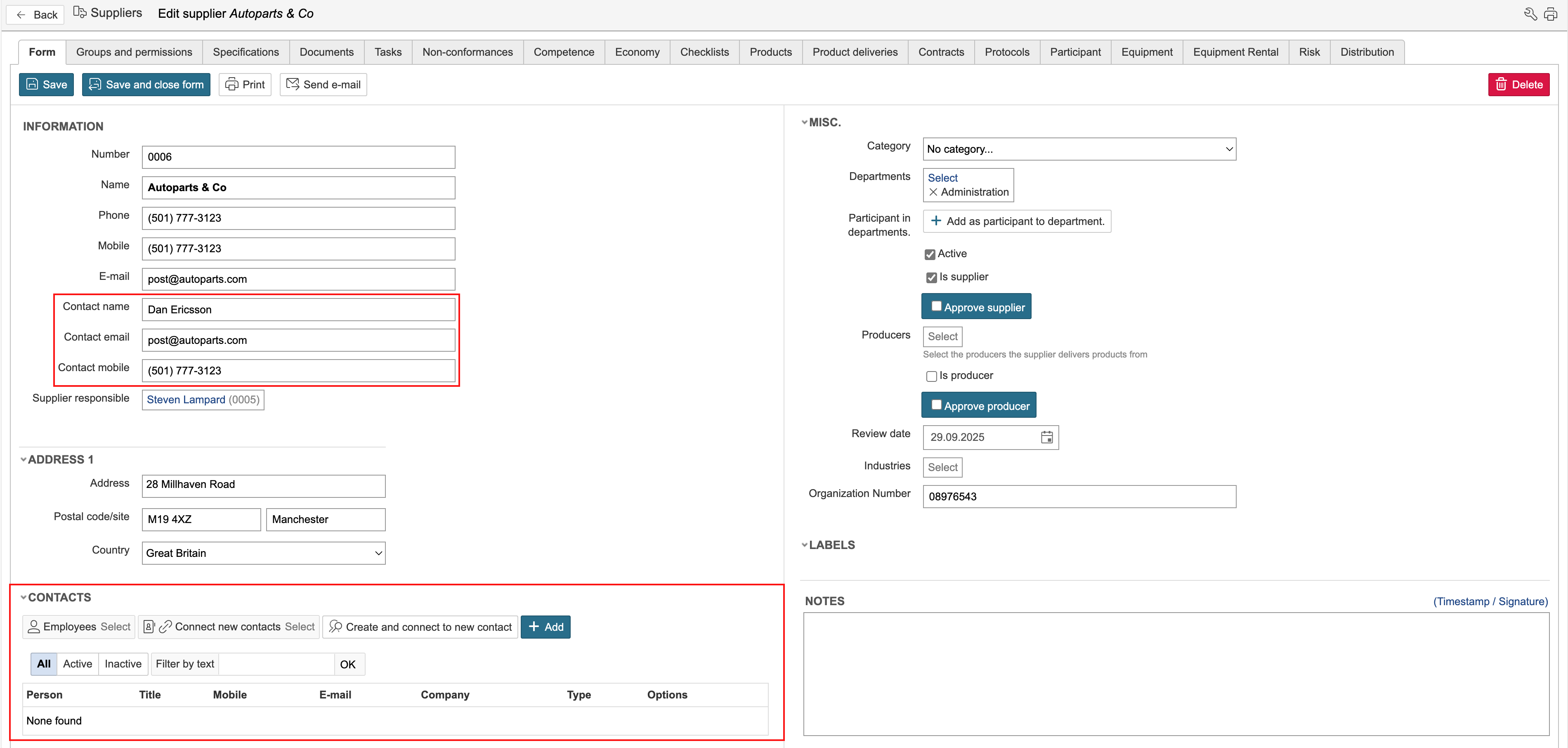
Task: Click the Manchester site field
Action: point(326,520)
